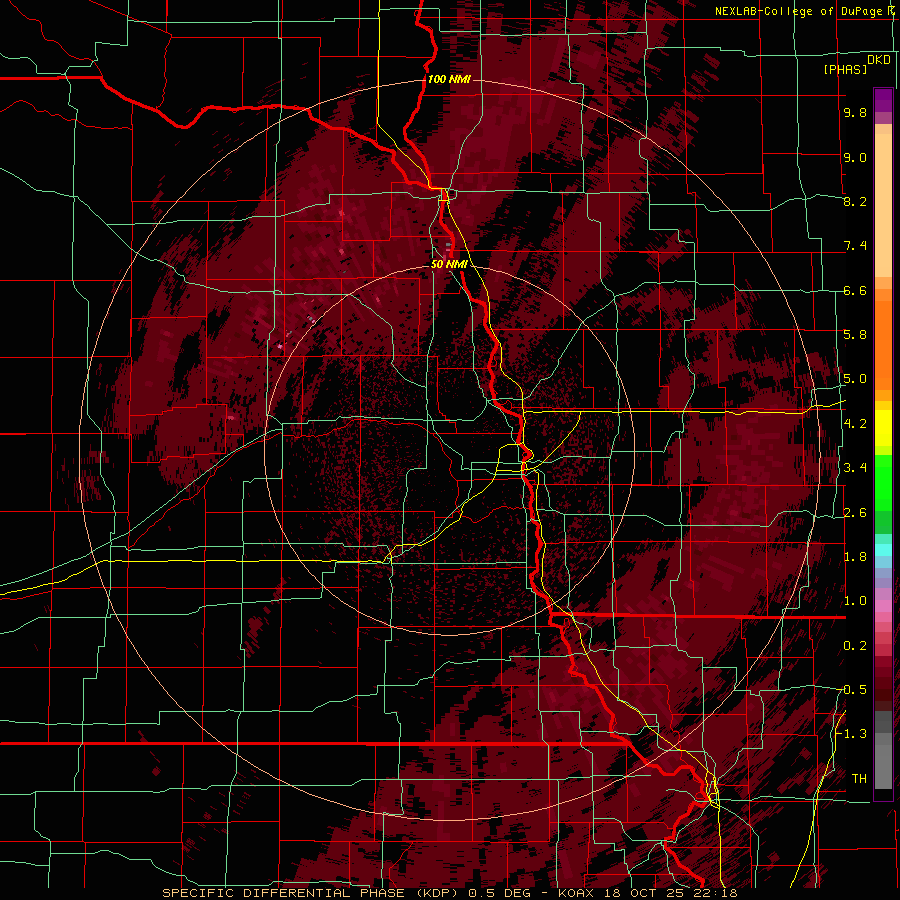Click the 8.2 value on the color scale
Viewport: 900px width, 900px height.
(855, 201)
